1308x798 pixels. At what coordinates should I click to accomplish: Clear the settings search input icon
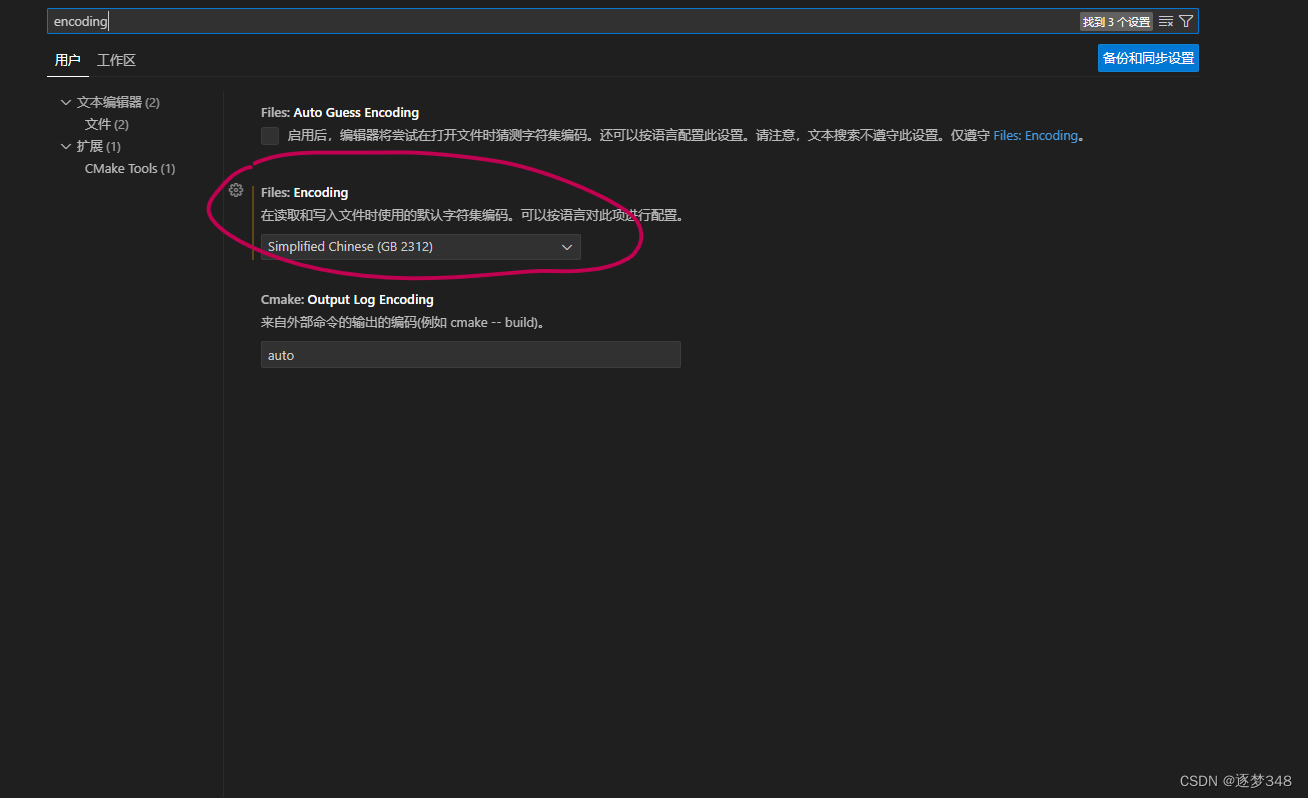(1165, 21)
